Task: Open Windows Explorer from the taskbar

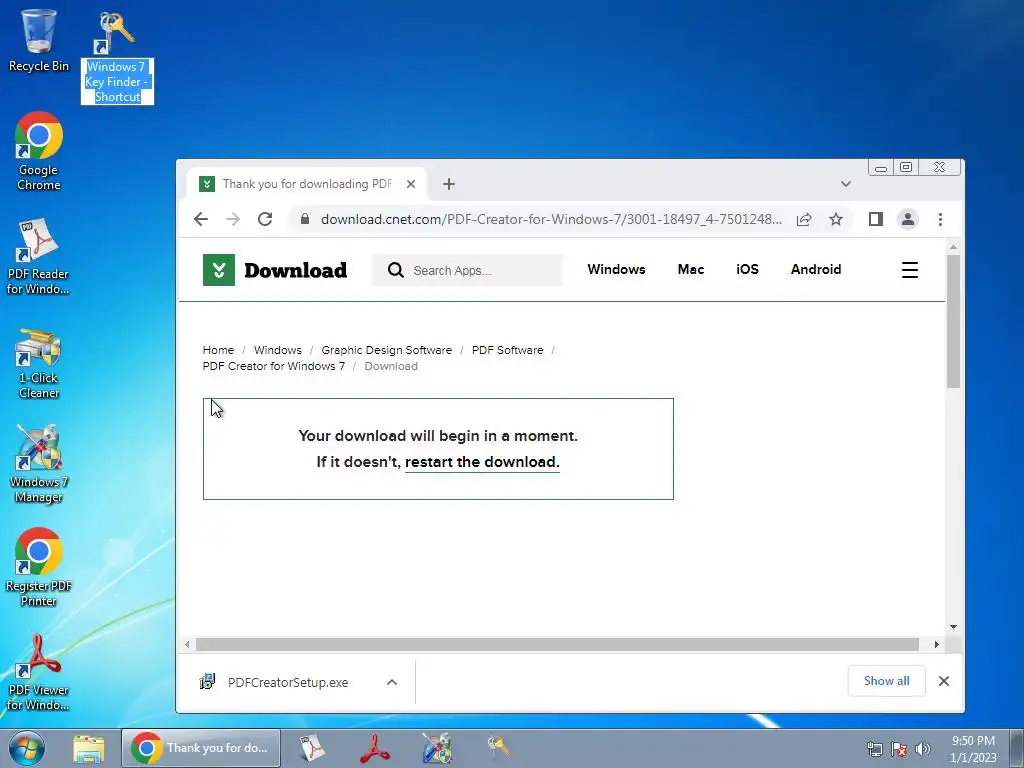Action: (x=89, y=748)
